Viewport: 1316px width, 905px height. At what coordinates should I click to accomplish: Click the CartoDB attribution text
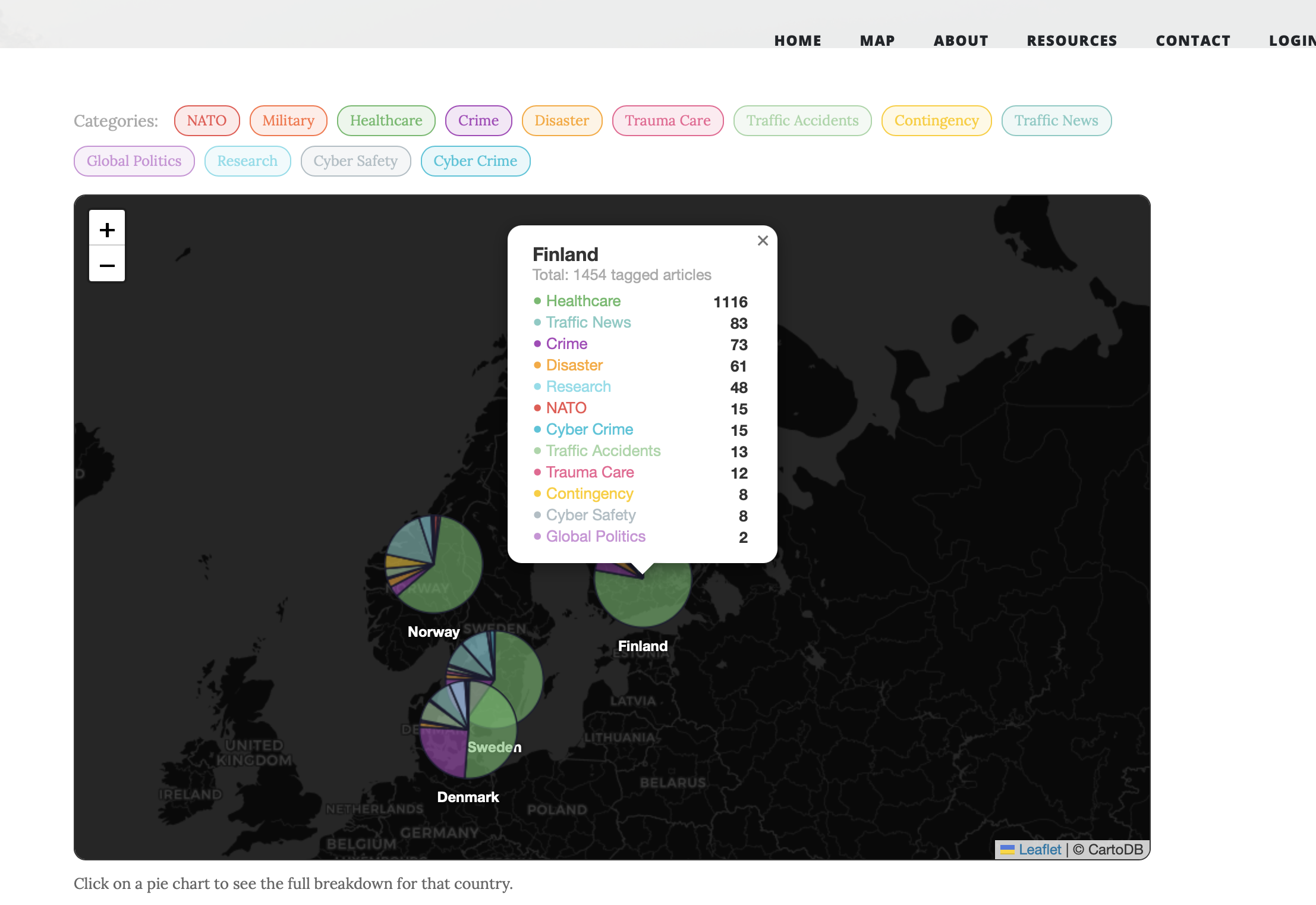1109,850
